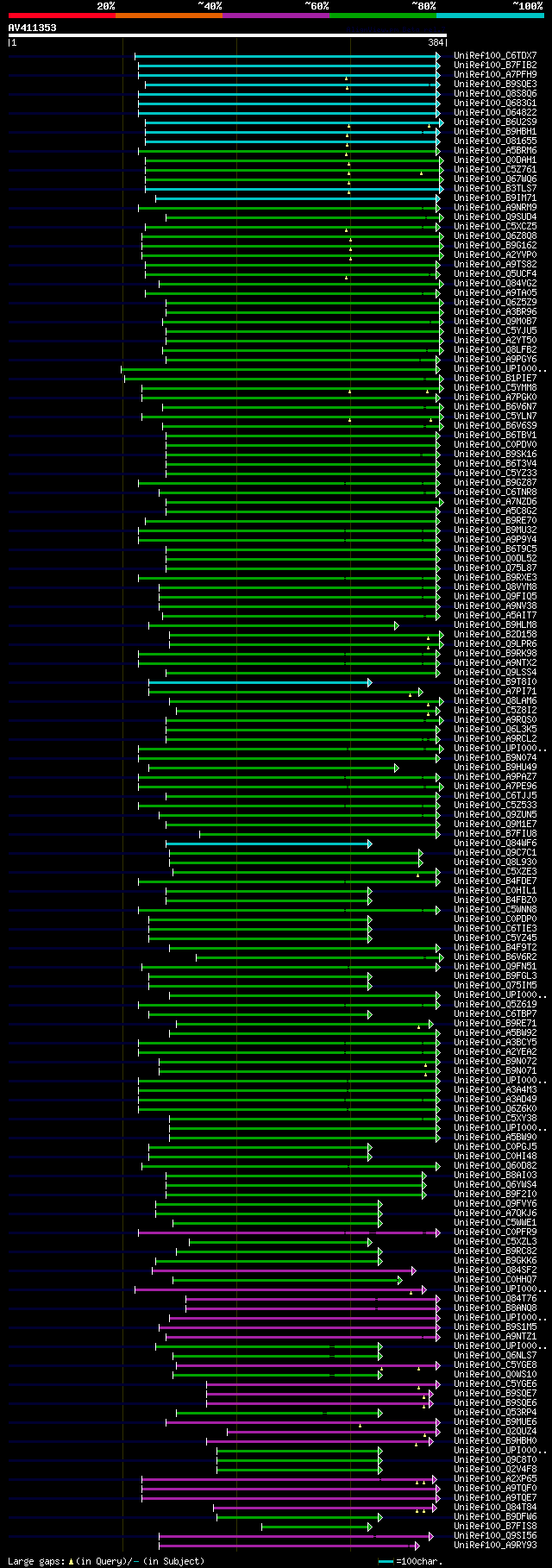Image resolution: width=552 pixels, height=1568 pixels.
Task: Select the UniRef100_B9T8I0 label
Action: (495, 682)
